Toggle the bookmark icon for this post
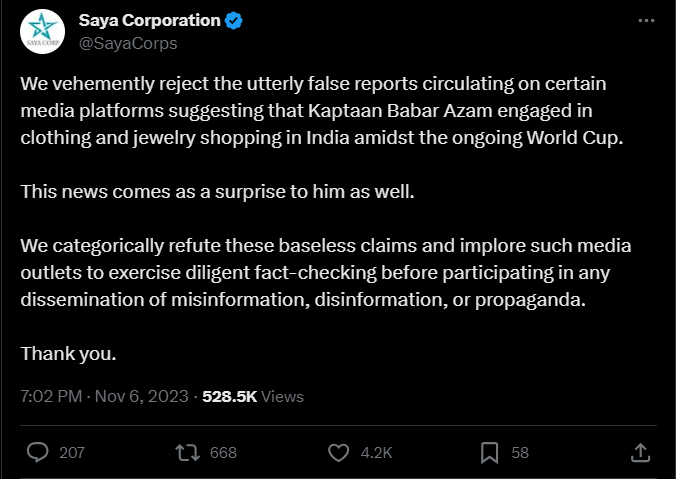The height and width of the screenshot is (479, 676). [489, 452]
